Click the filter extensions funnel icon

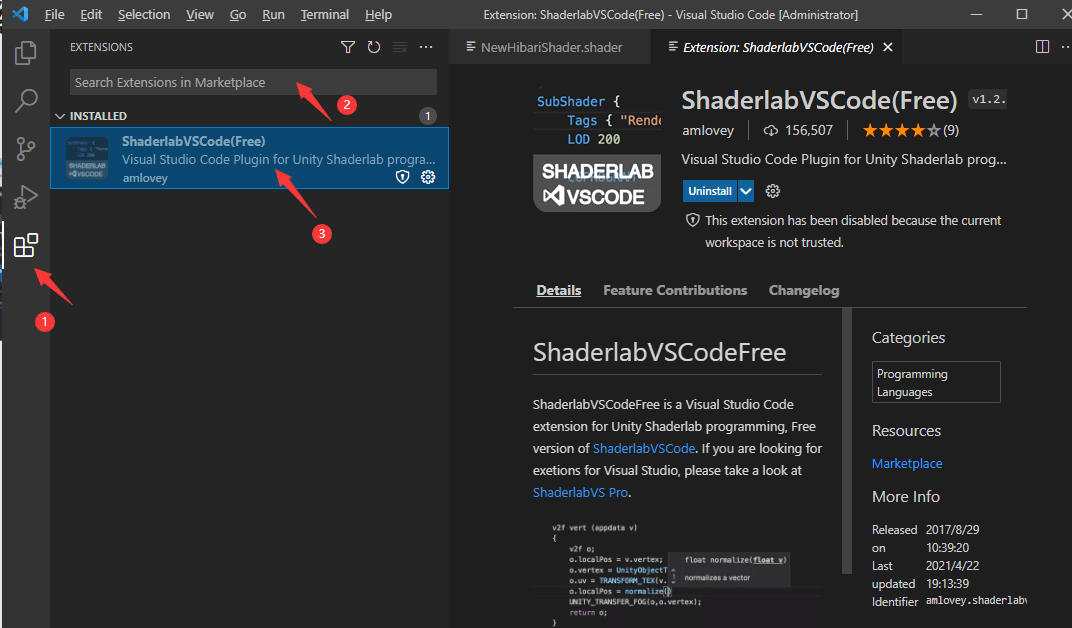click(x=347, y=47)
